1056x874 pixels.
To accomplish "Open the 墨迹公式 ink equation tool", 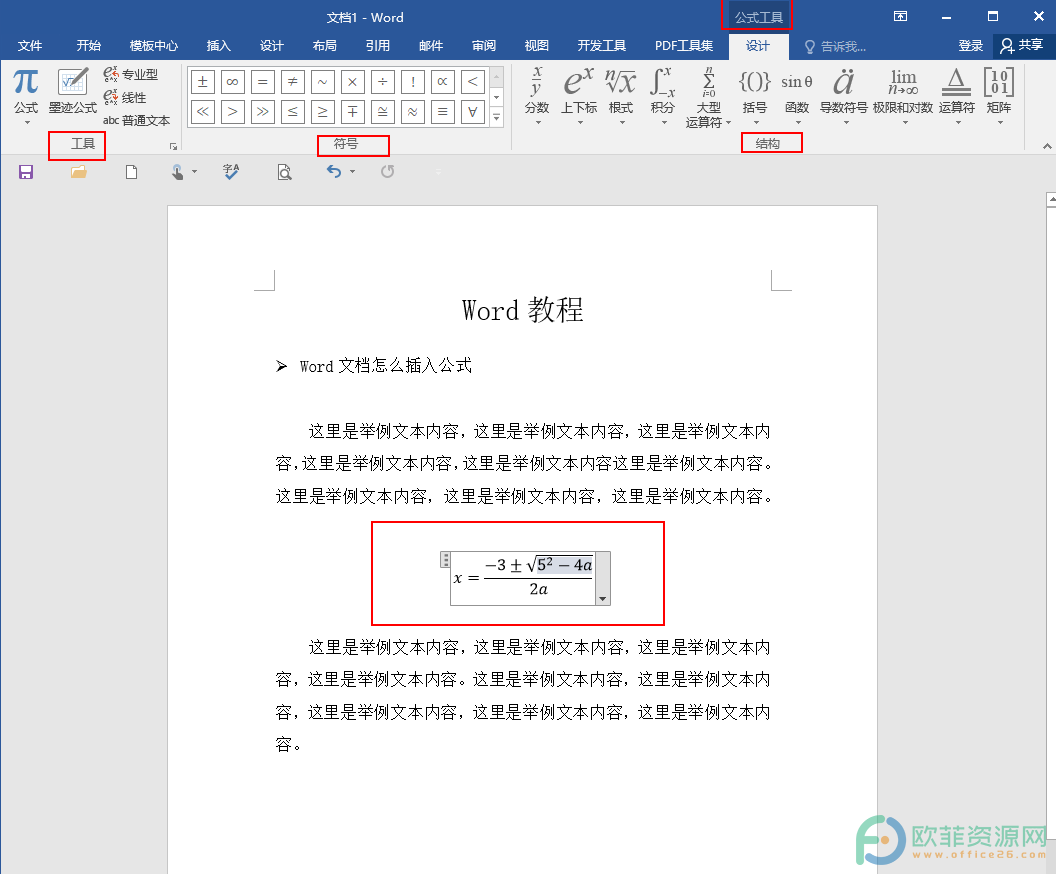I will pyautogui.click(x=73, y=92).
